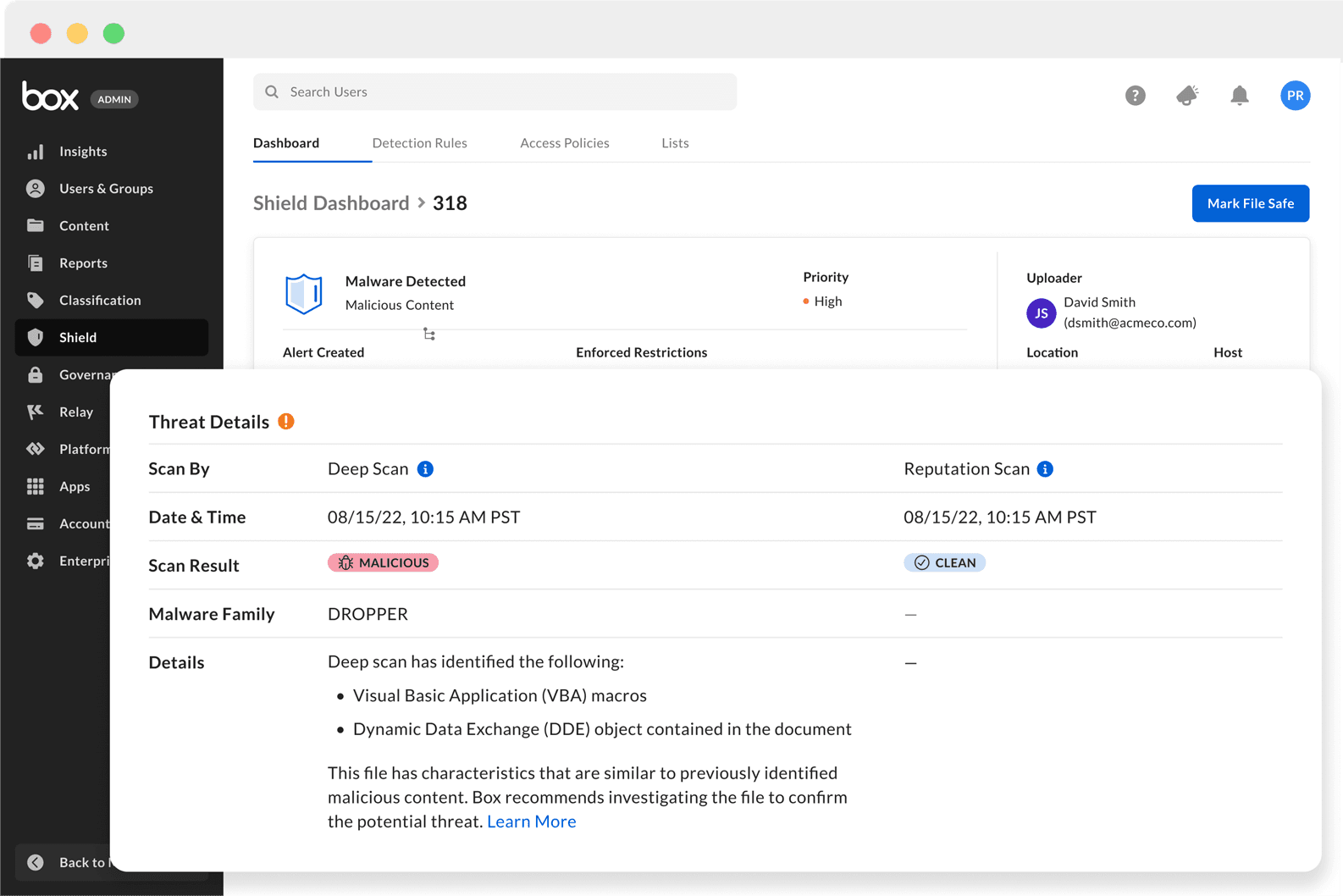Click the Users & Groups person icon
1343x896 pixels.
[x=36, y=188]
